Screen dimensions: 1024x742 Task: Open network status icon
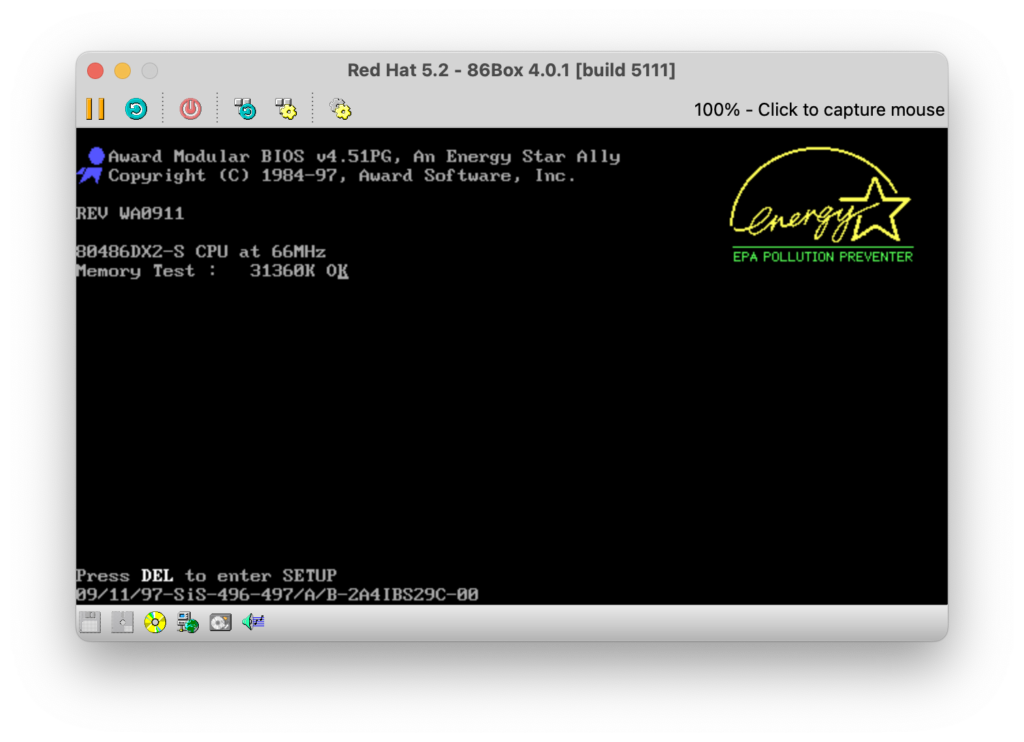click(187, 622)
